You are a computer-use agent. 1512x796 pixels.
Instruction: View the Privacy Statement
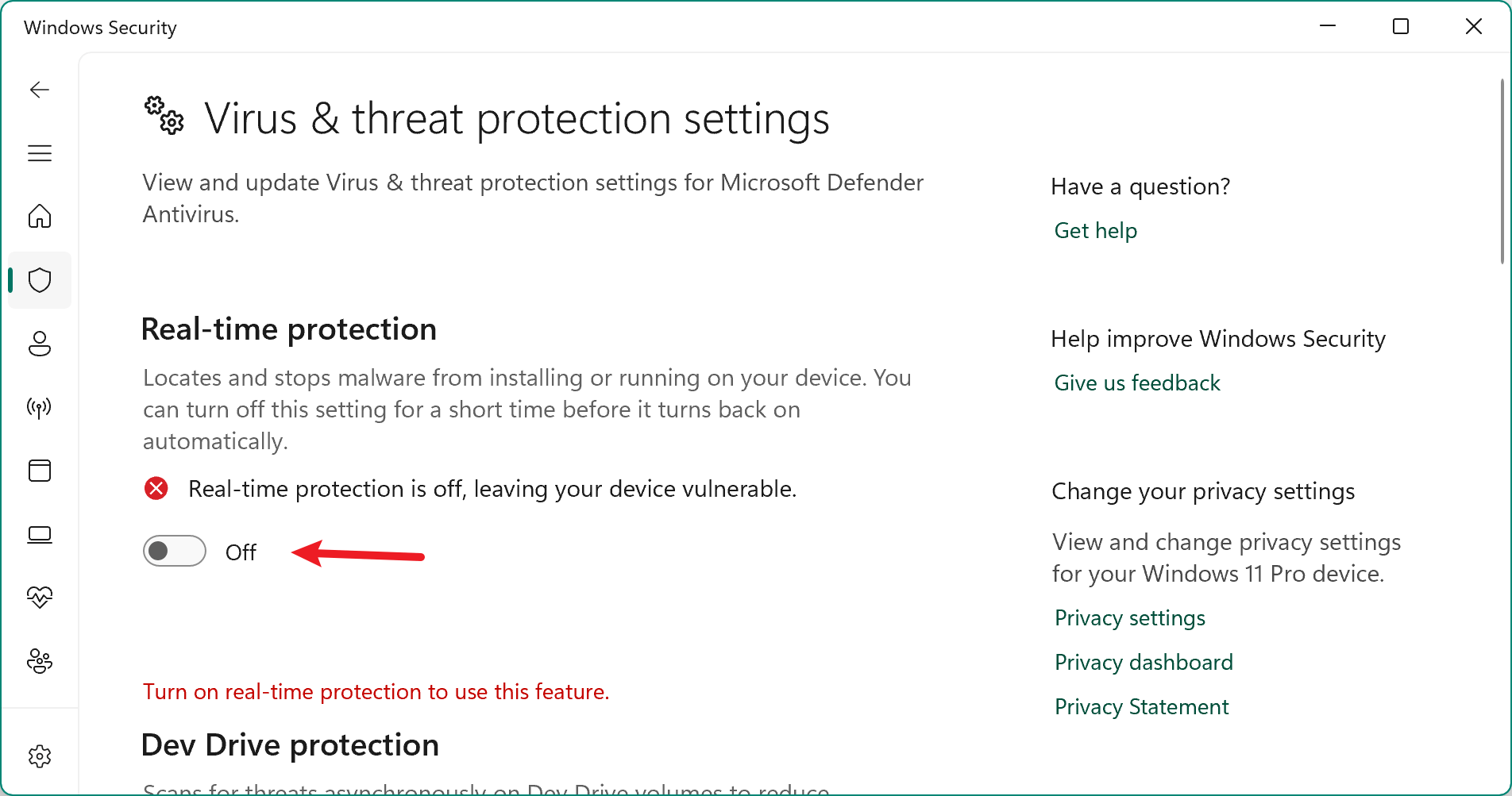pos(1141,706)
